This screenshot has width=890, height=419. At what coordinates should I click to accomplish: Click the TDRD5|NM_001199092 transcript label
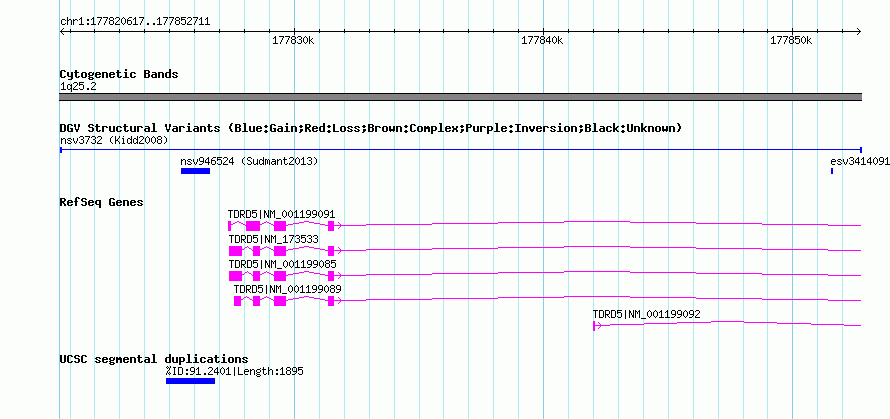pyautogui.click(x=646, y=315)
